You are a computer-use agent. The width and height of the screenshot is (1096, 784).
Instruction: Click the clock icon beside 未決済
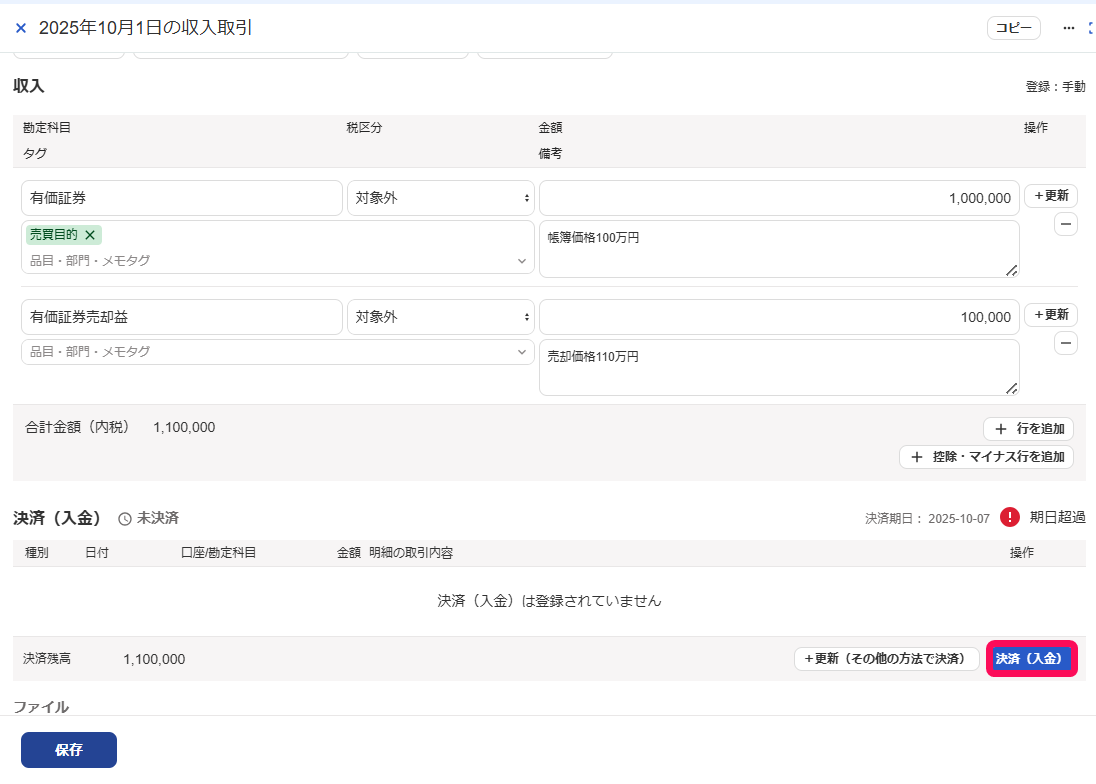(124, 518)
